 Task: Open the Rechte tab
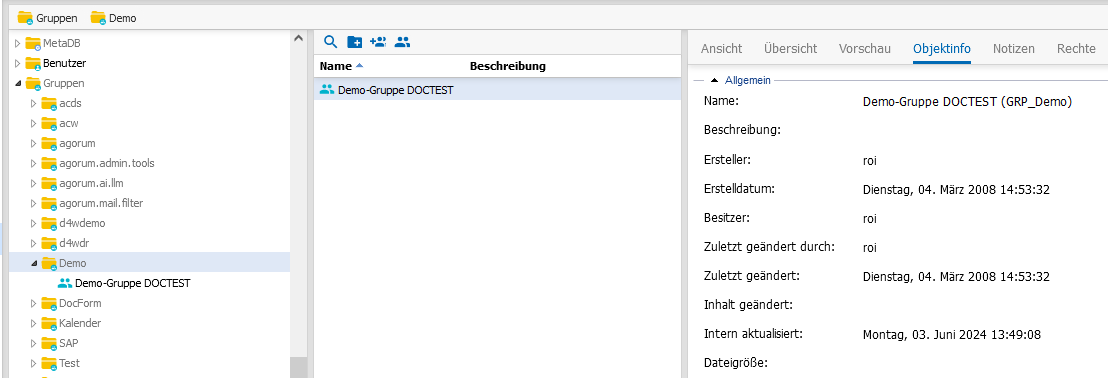point(1076,49)
